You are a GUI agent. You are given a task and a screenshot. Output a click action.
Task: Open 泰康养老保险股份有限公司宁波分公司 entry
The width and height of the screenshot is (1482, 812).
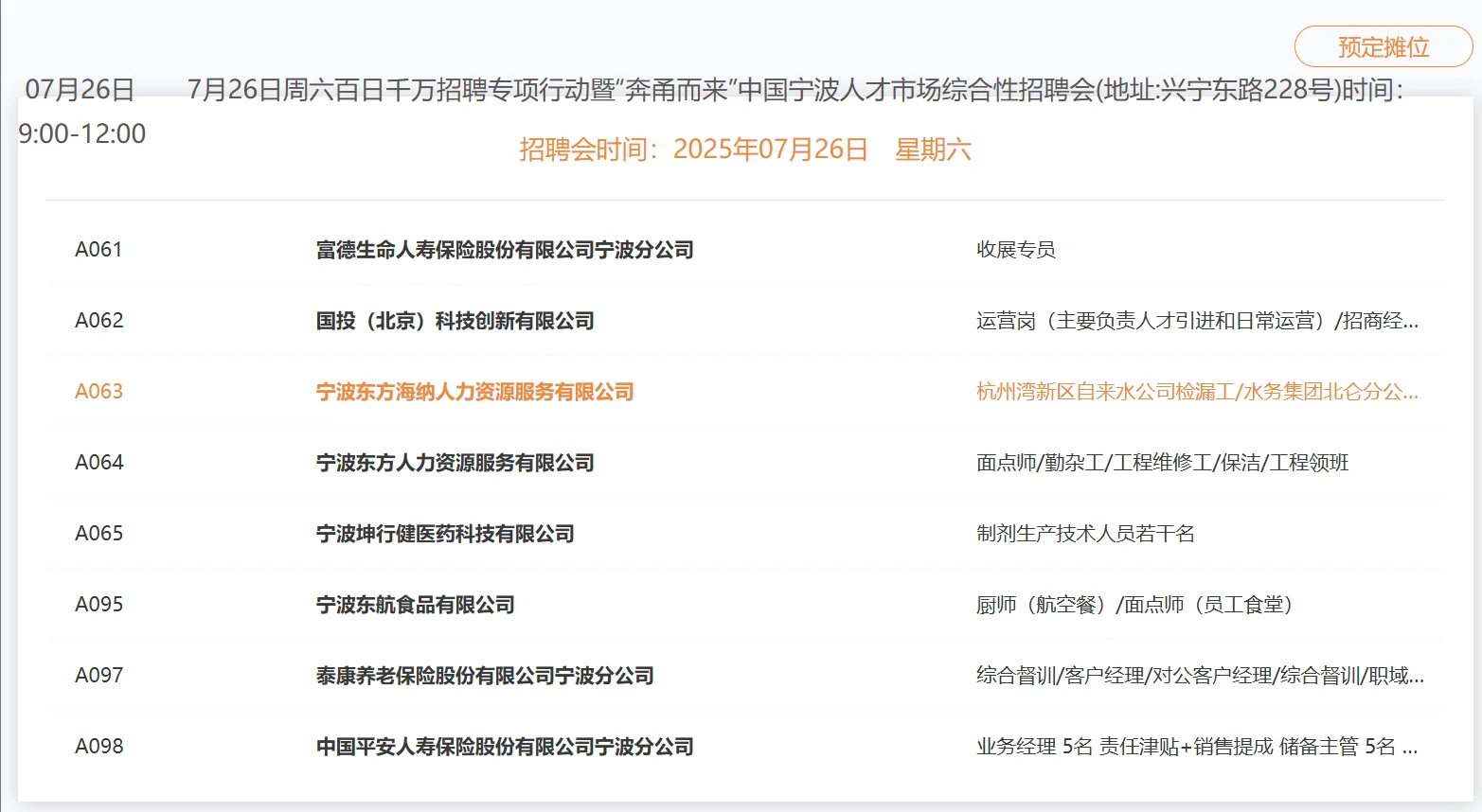pyautogui.click(x=485, y=676)
